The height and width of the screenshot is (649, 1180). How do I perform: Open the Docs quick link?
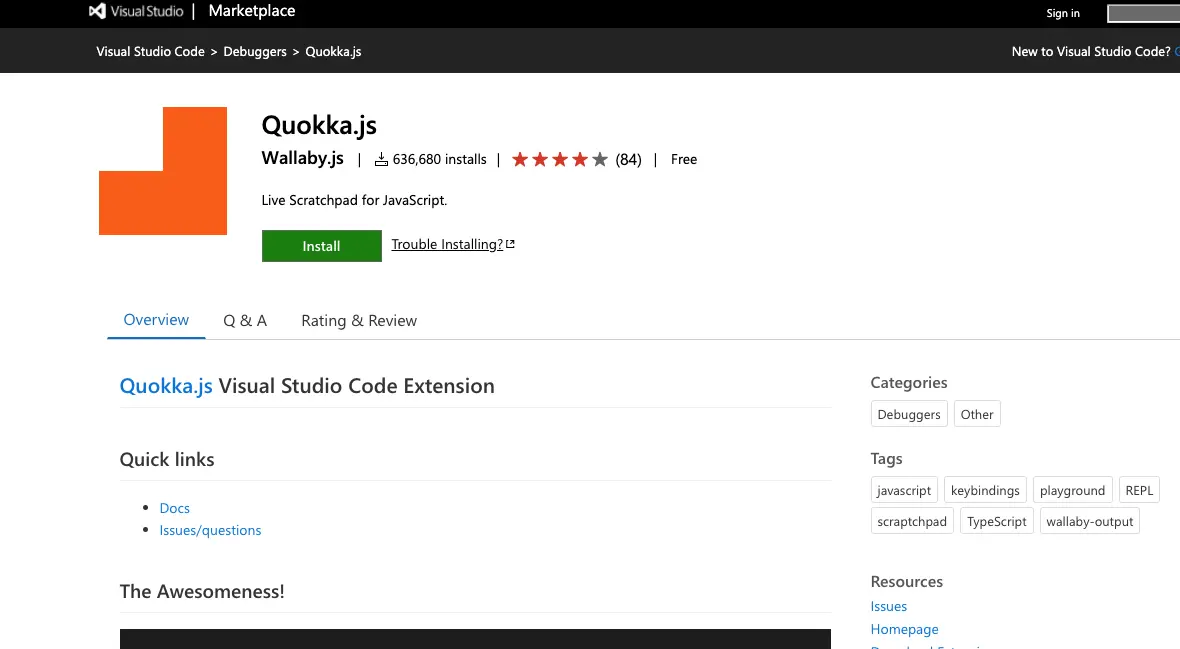175,508
